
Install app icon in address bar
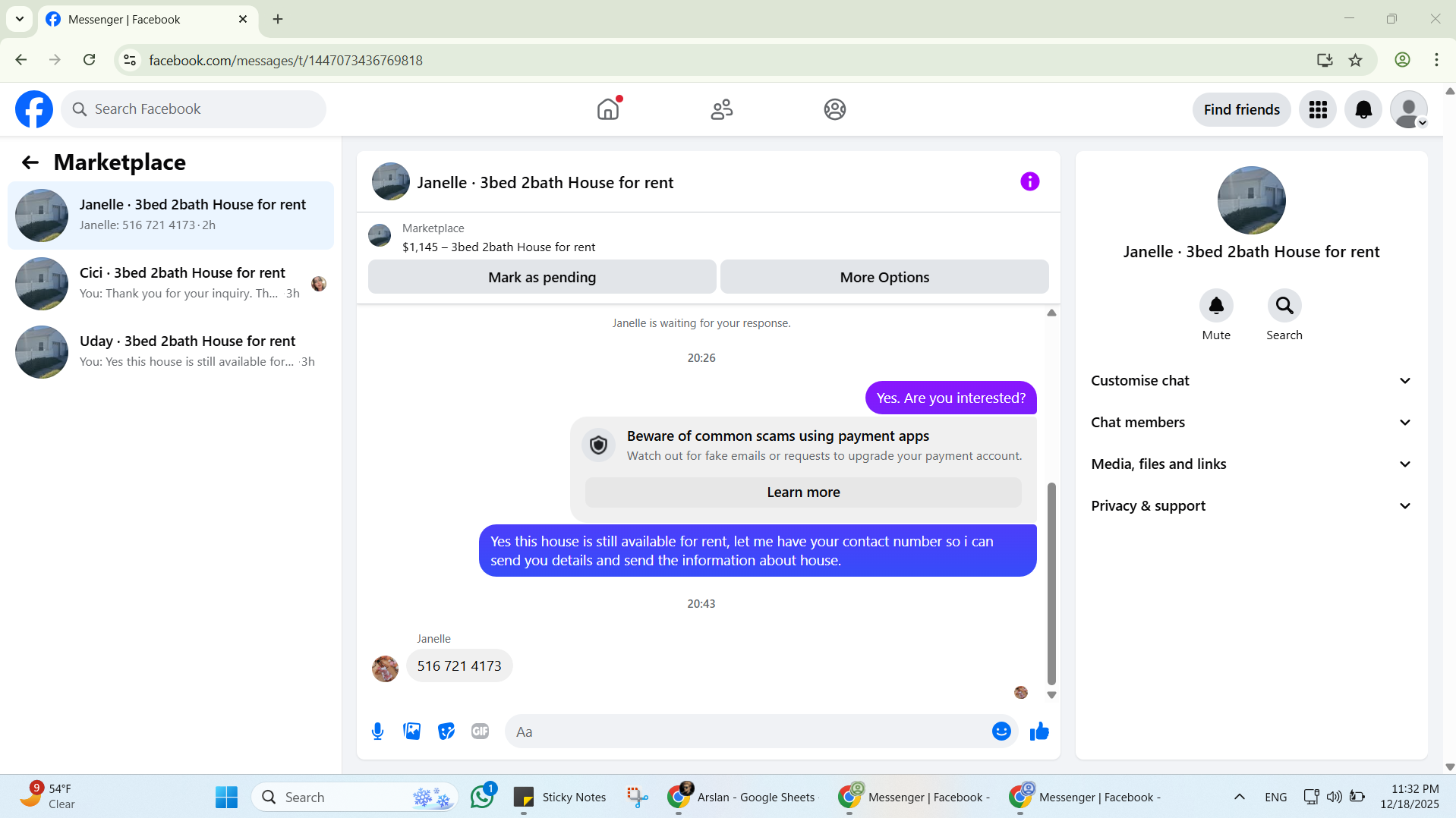click(1325, 60)
